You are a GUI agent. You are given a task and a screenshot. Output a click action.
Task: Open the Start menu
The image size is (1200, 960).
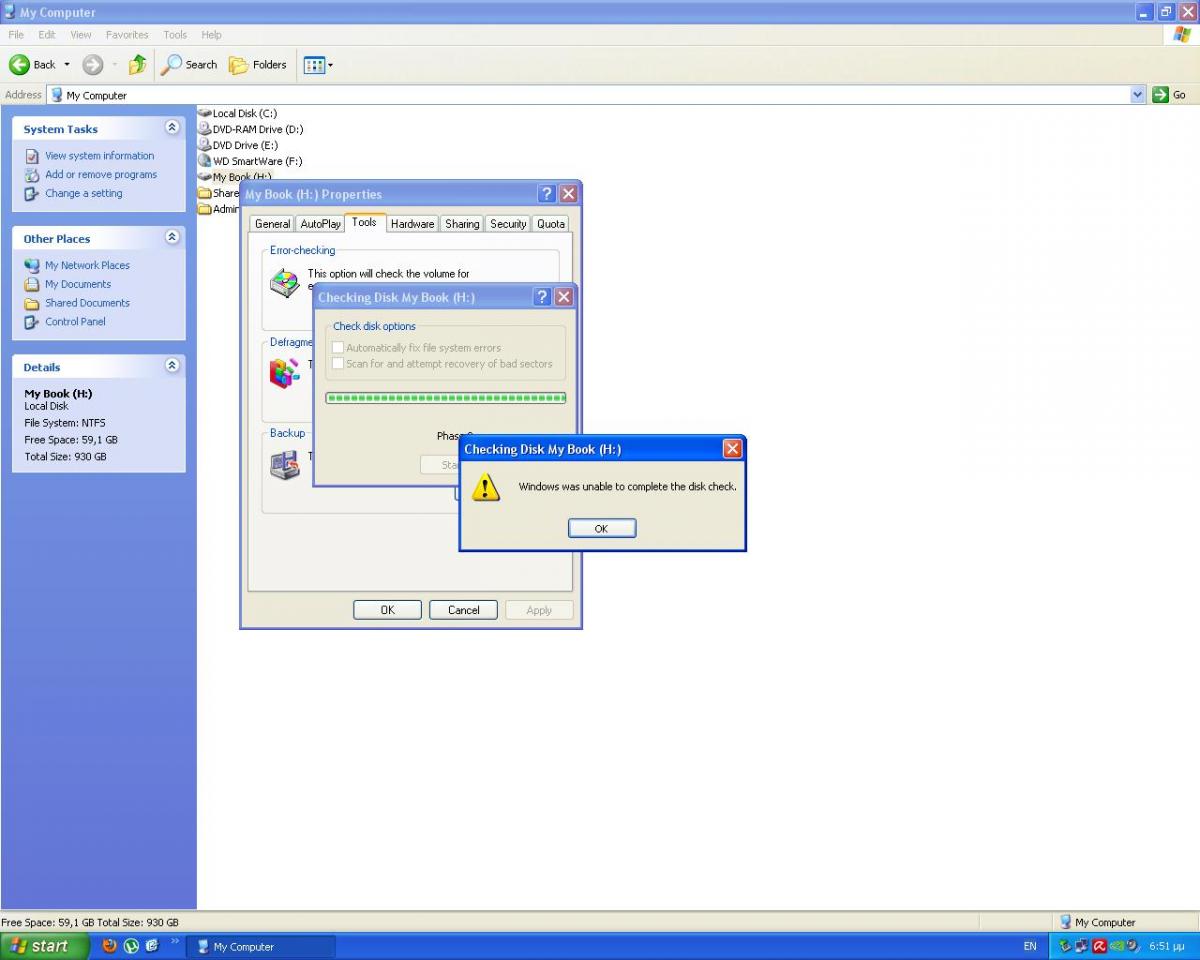click(x=45, y=946)
